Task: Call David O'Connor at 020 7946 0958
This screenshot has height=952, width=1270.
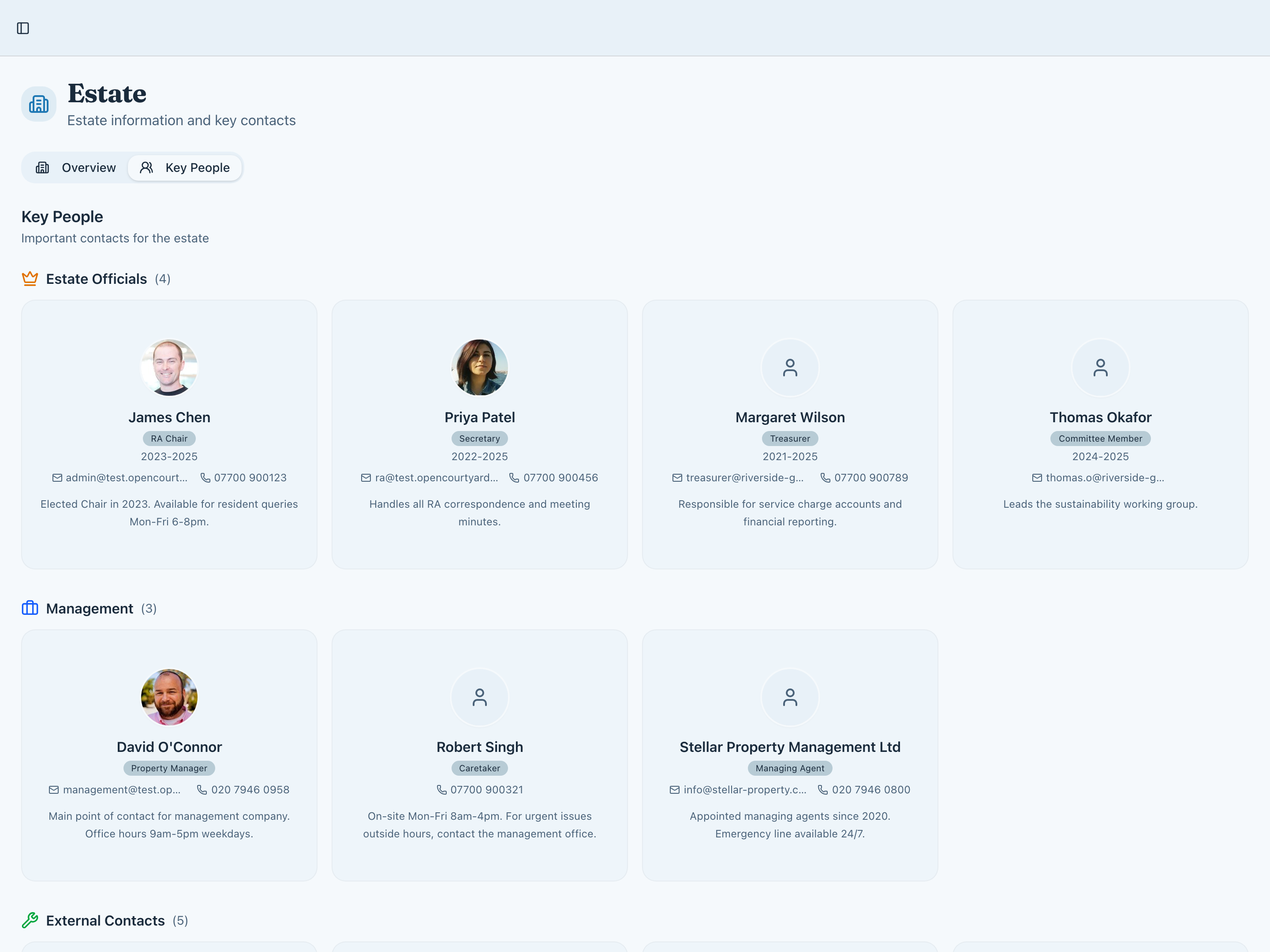Action: [x=250, y=790]
